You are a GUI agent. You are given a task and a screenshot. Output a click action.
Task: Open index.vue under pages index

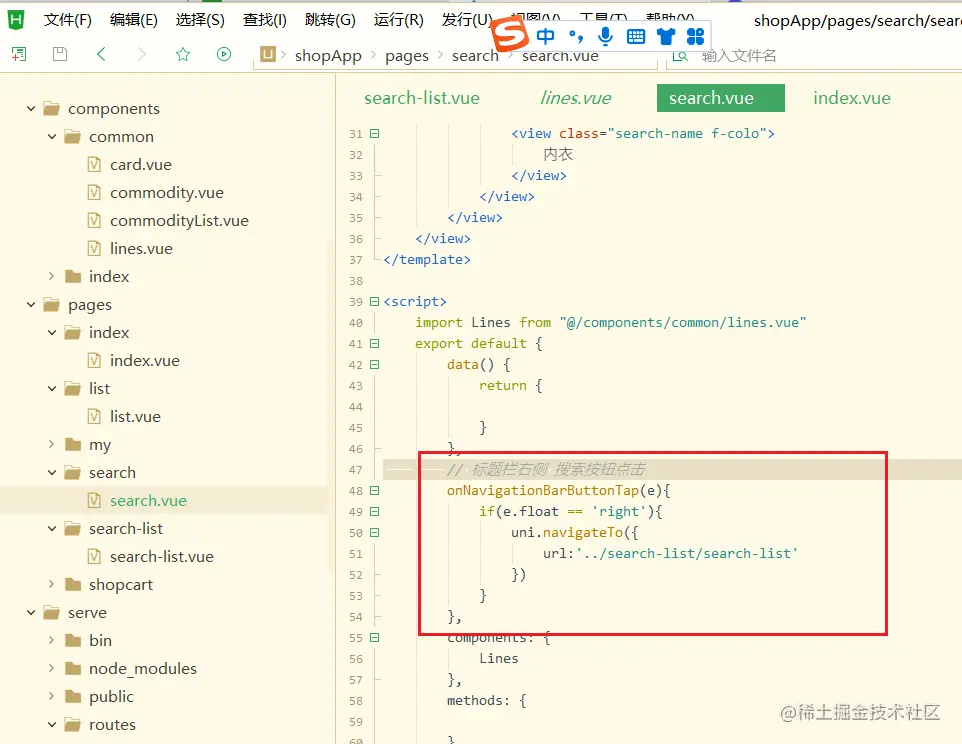145,361
